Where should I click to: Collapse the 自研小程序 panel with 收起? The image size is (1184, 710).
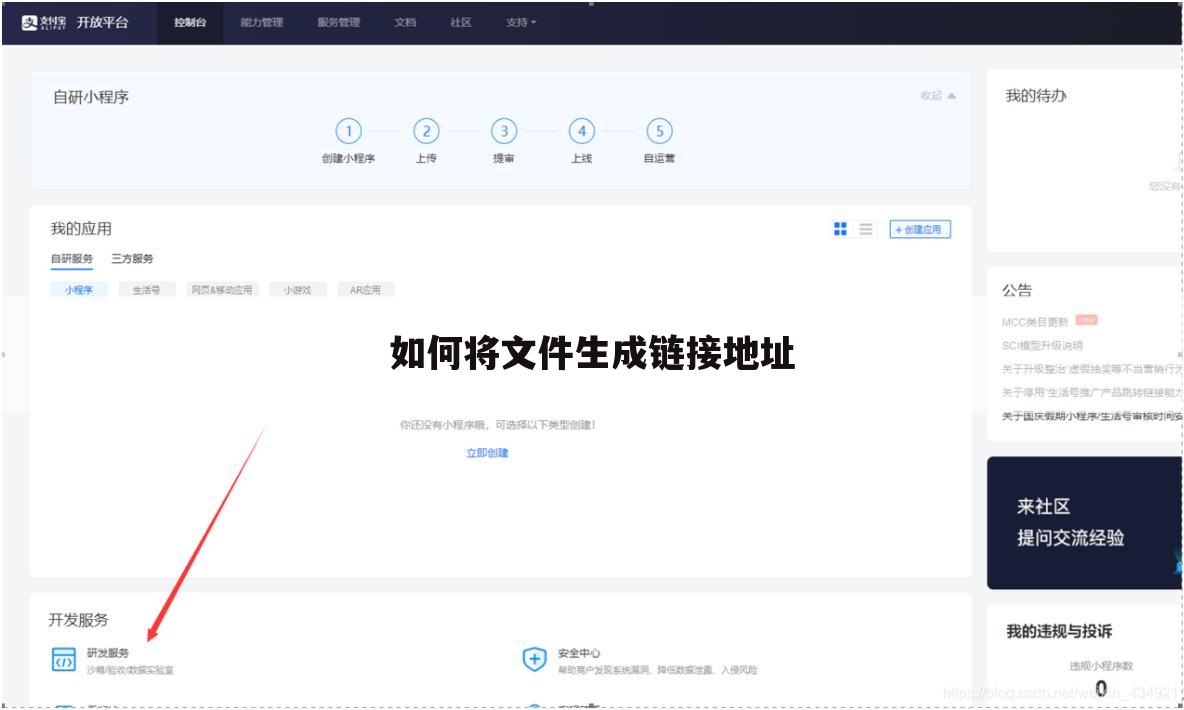point(938,96)
